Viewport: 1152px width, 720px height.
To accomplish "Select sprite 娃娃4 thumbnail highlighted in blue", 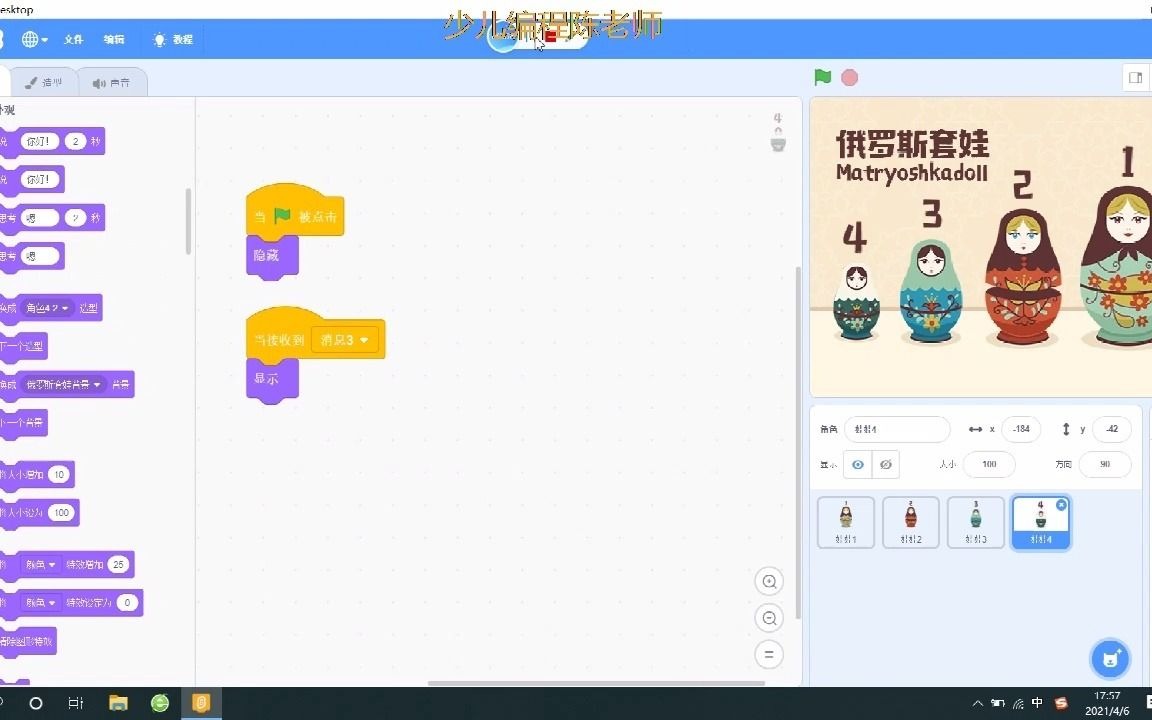I will [1040, 521].
